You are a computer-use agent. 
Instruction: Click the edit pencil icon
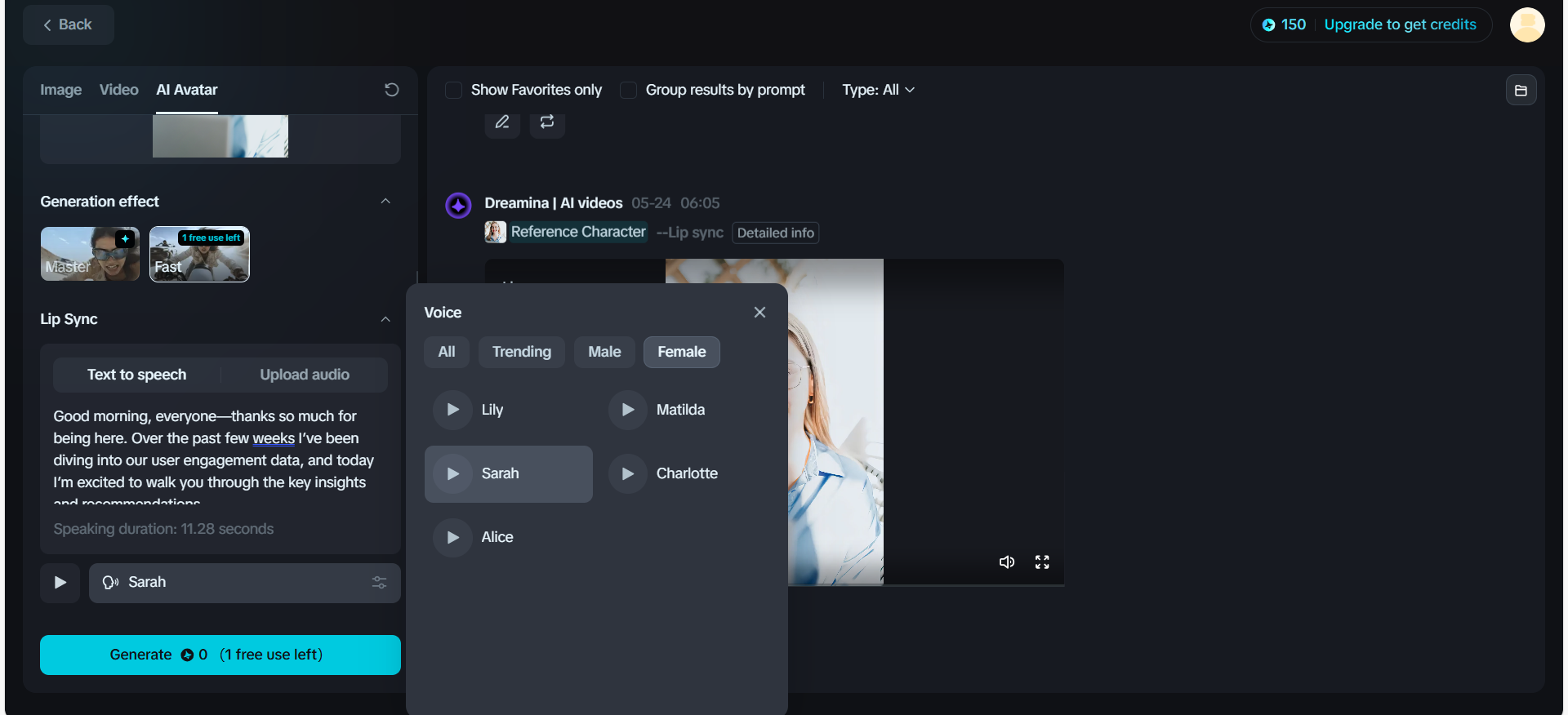coord(502,122)
